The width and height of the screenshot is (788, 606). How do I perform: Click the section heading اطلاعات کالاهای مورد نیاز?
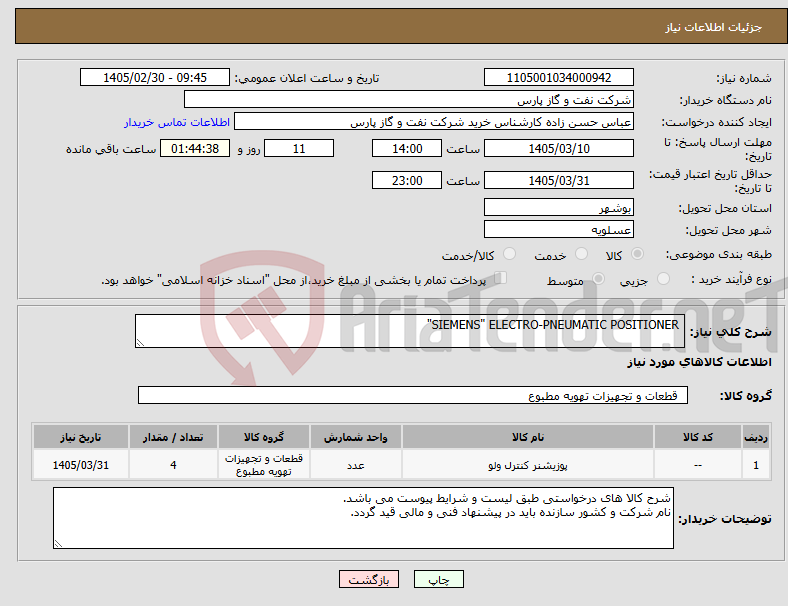pyautogui.click(x=699, y=362)
